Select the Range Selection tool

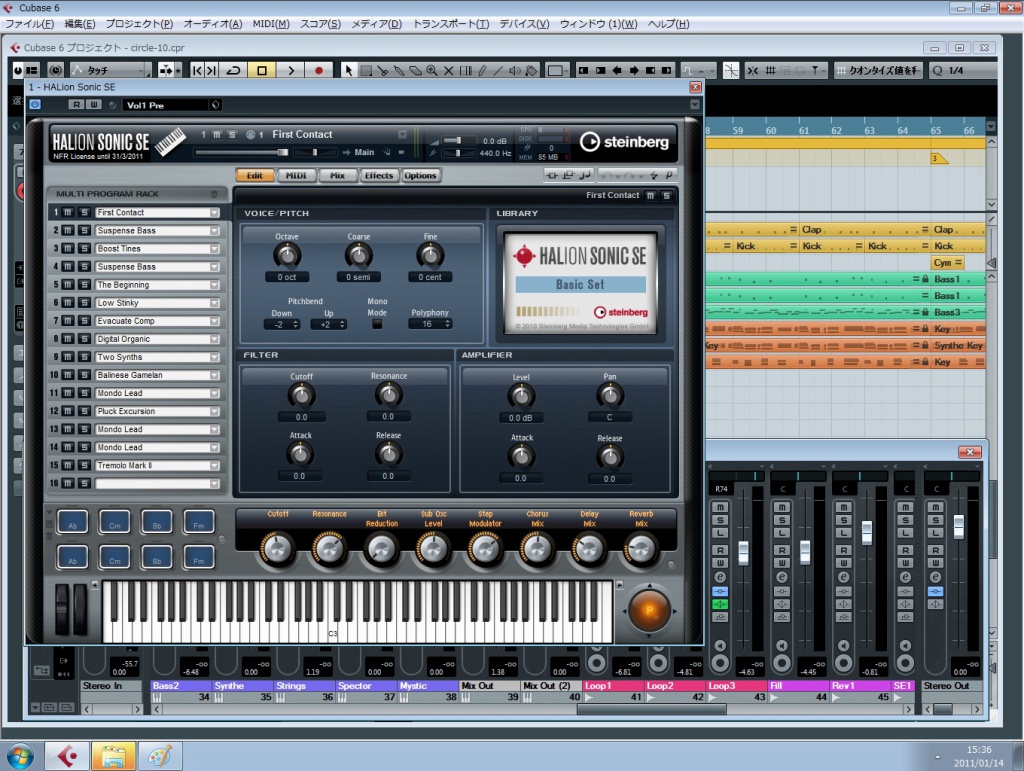[x=366, y=71]
